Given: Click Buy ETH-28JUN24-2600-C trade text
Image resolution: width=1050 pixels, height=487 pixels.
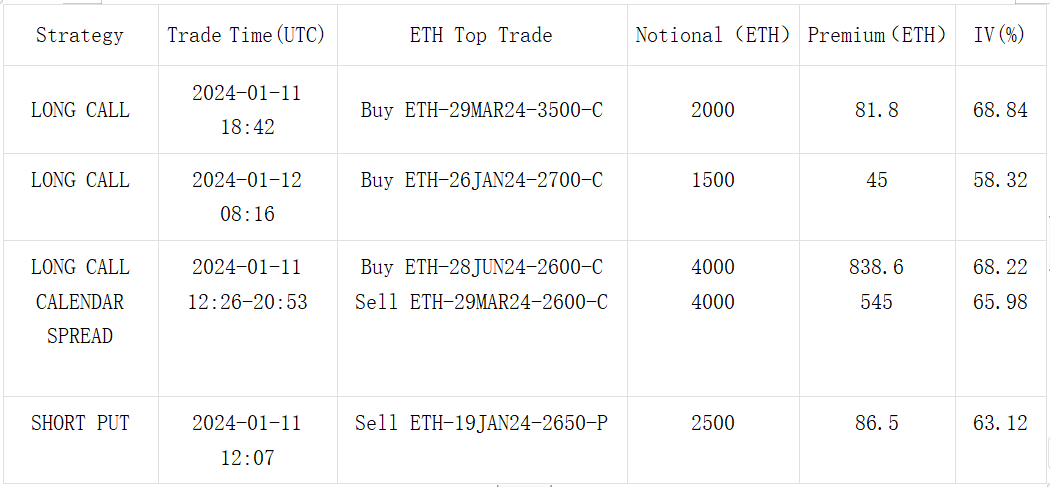Looking at the screenshot, I should click(x=481, y=267).
